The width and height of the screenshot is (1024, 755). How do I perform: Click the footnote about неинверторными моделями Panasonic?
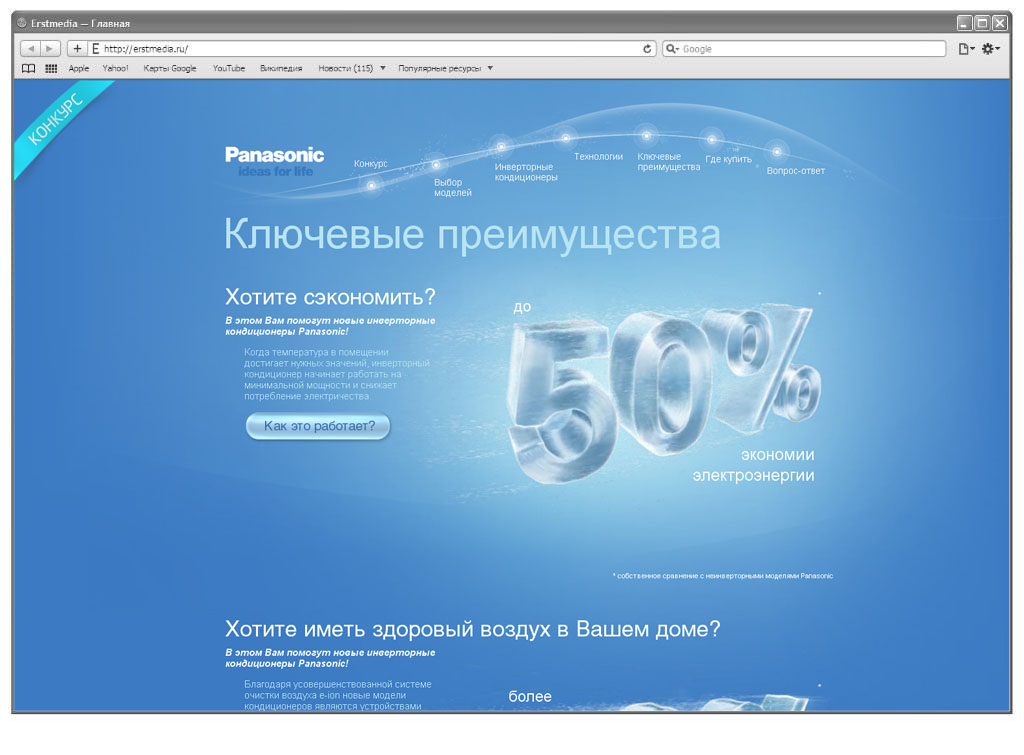(x=723, y=576)
